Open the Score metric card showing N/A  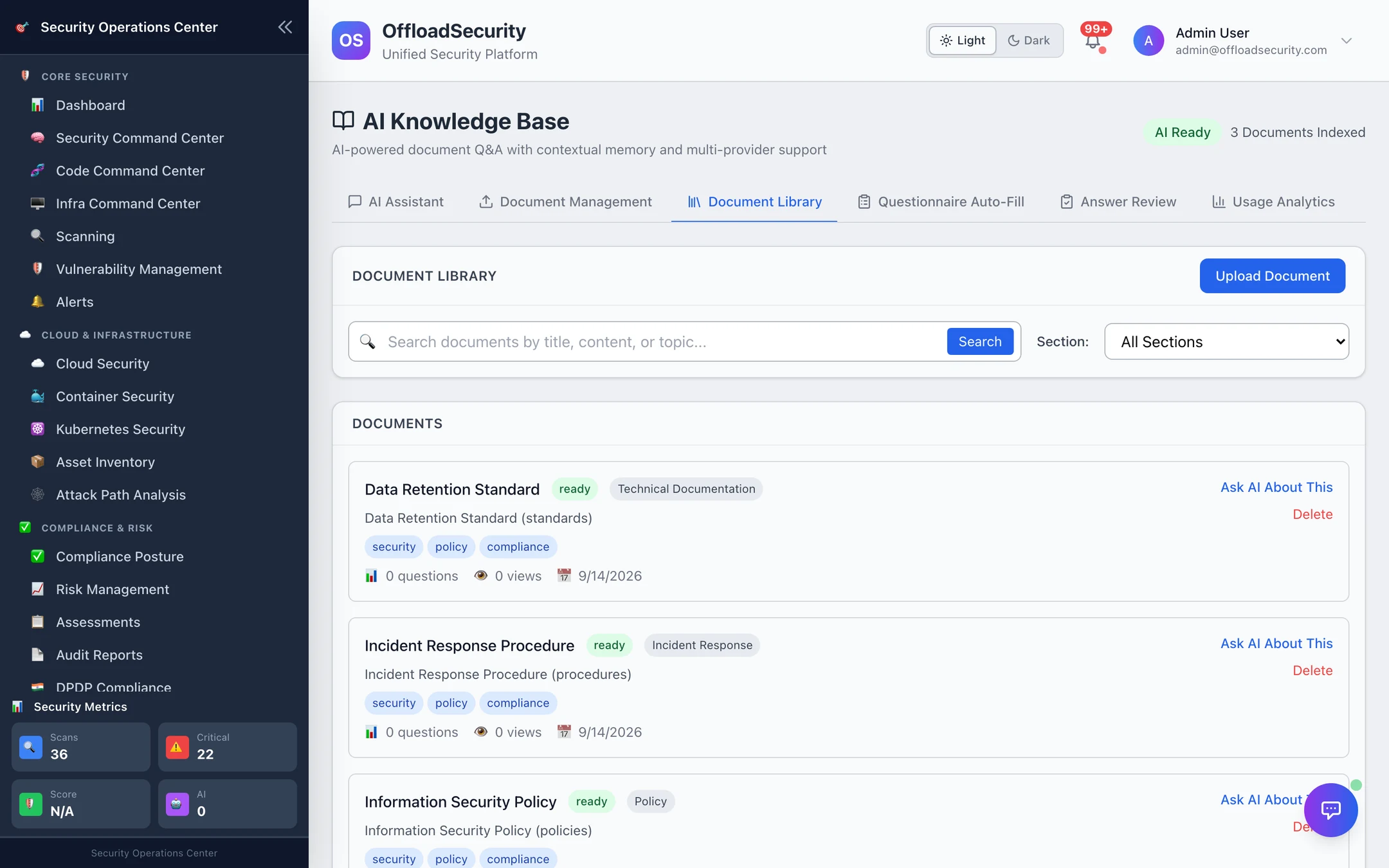(x=81, y=804)
